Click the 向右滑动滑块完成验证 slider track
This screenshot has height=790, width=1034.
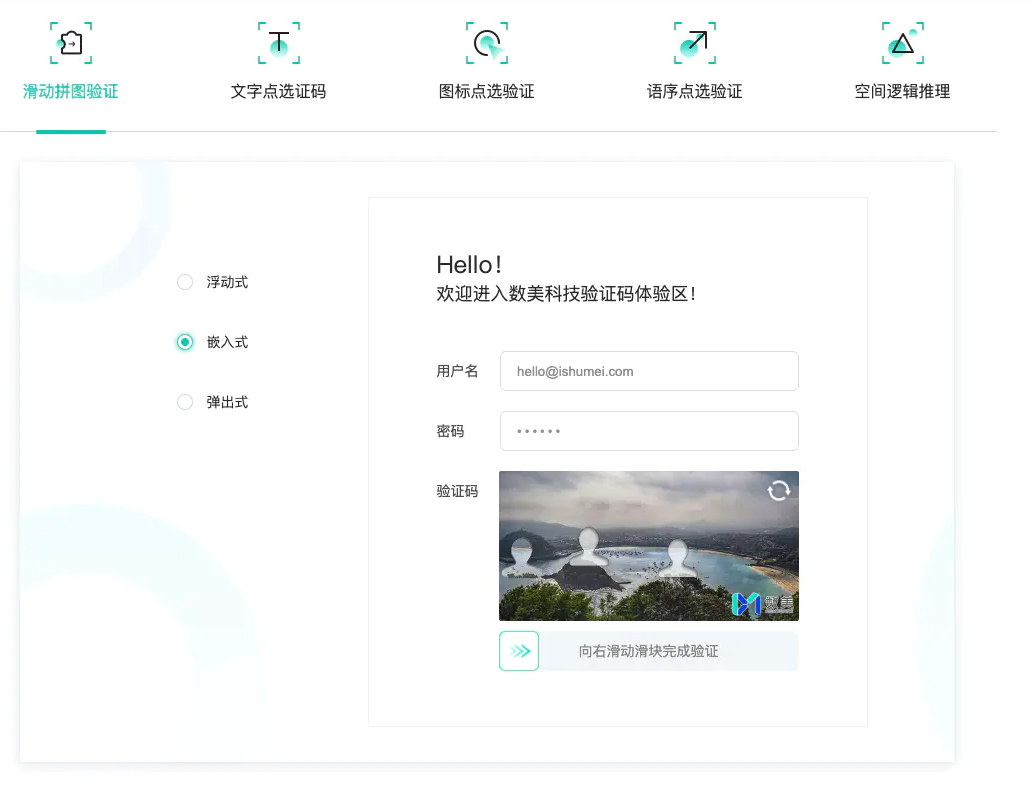[x=649, y=651]
